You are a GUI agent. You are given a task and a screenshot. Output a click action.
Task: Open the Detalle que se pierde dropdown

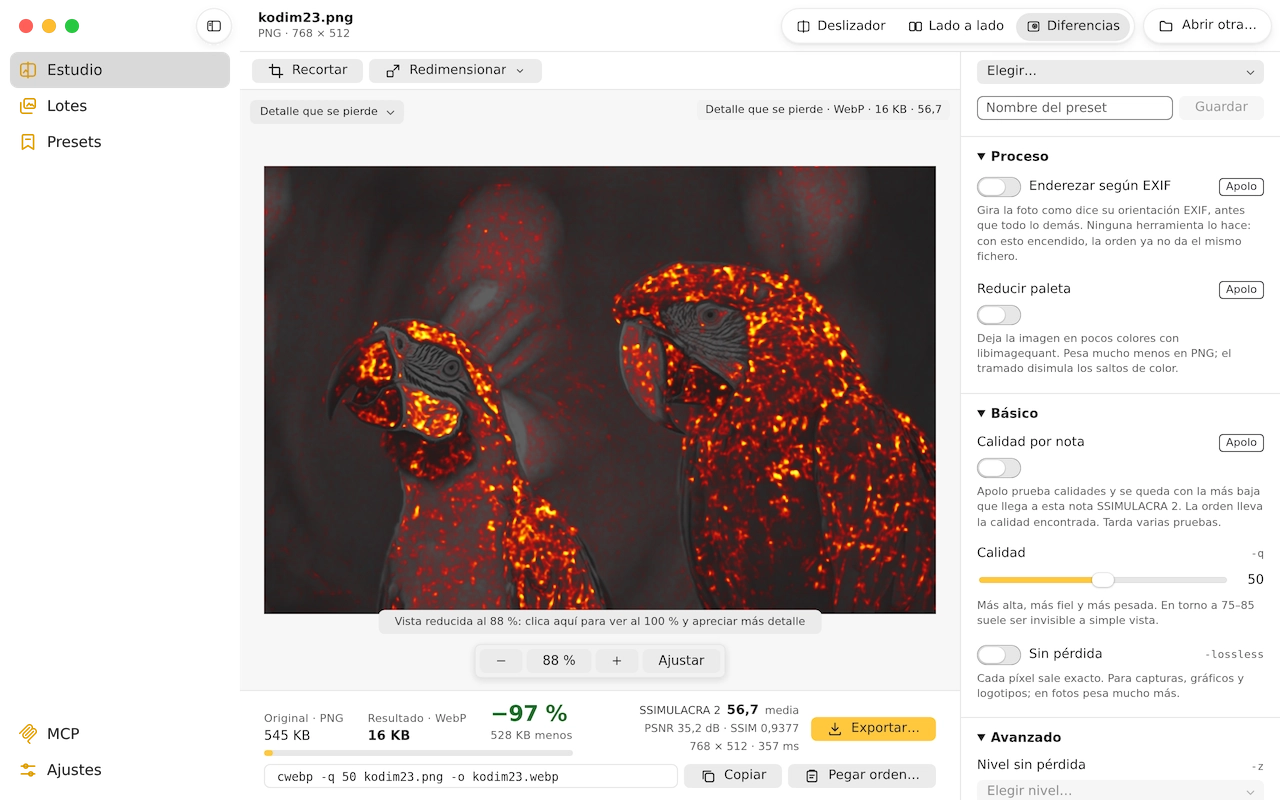tap(327, 112)
